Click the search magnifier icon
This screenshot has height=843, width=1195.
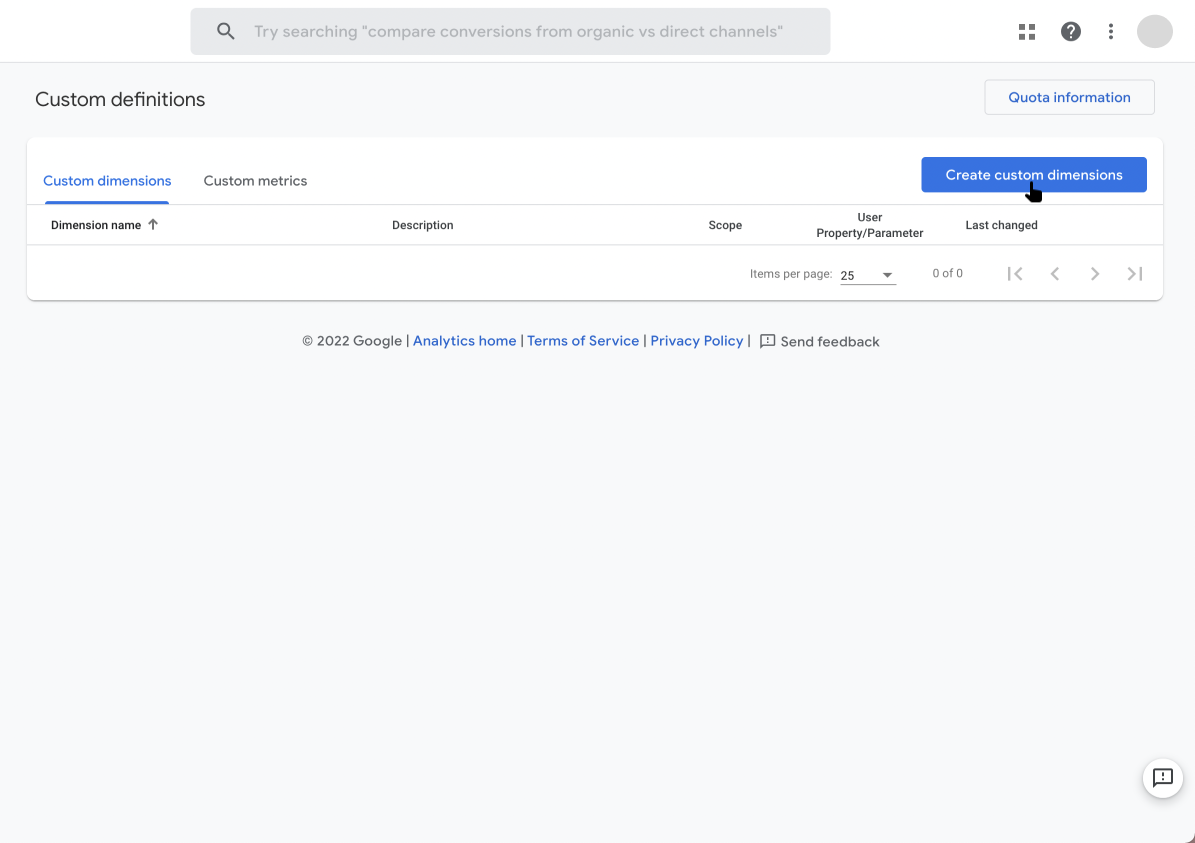coord(226,32)
